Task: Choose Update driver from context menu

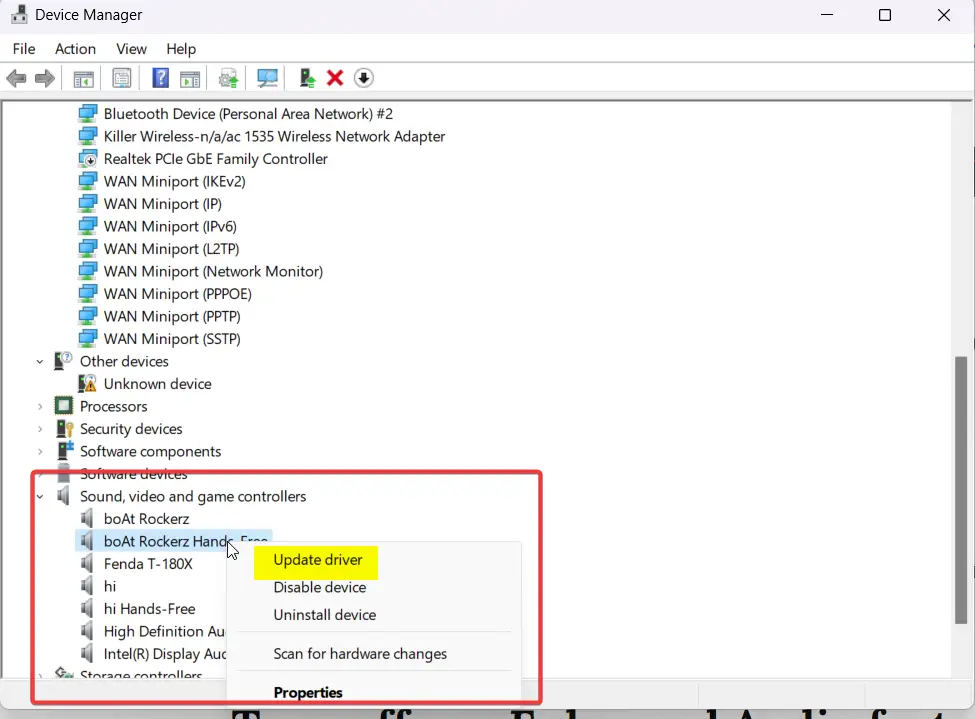Action: click(318, 560)
